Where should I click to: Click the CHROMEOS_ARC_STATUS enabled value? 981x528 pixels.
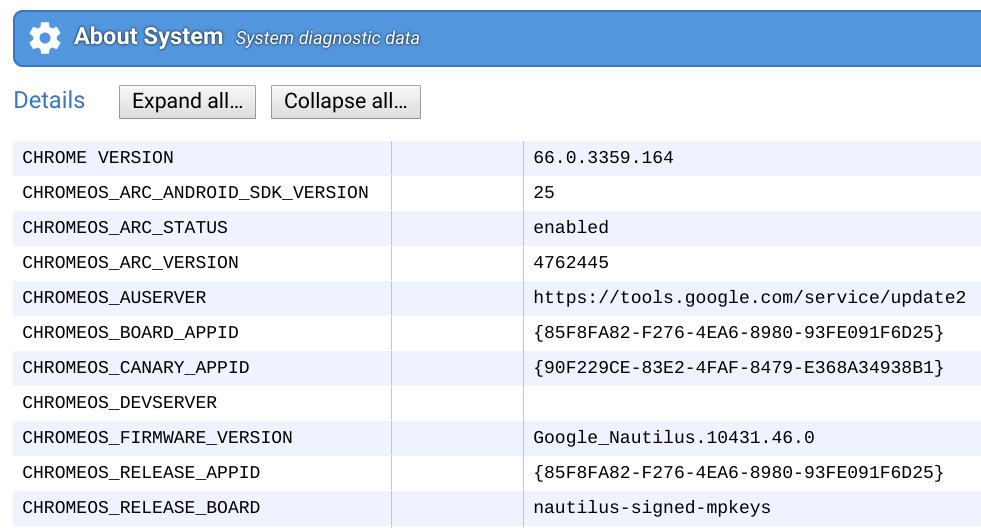pos(571,228)
